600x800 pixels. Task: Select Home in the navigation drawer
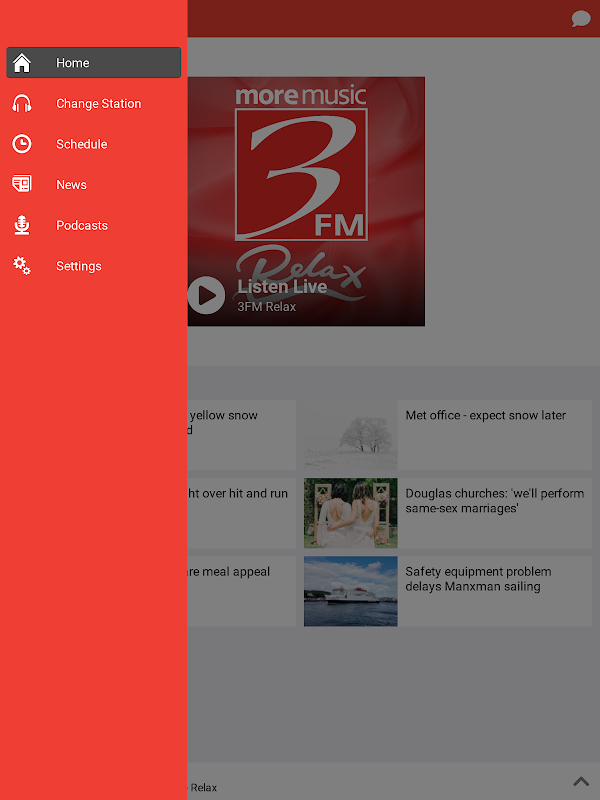click(93, 63)
